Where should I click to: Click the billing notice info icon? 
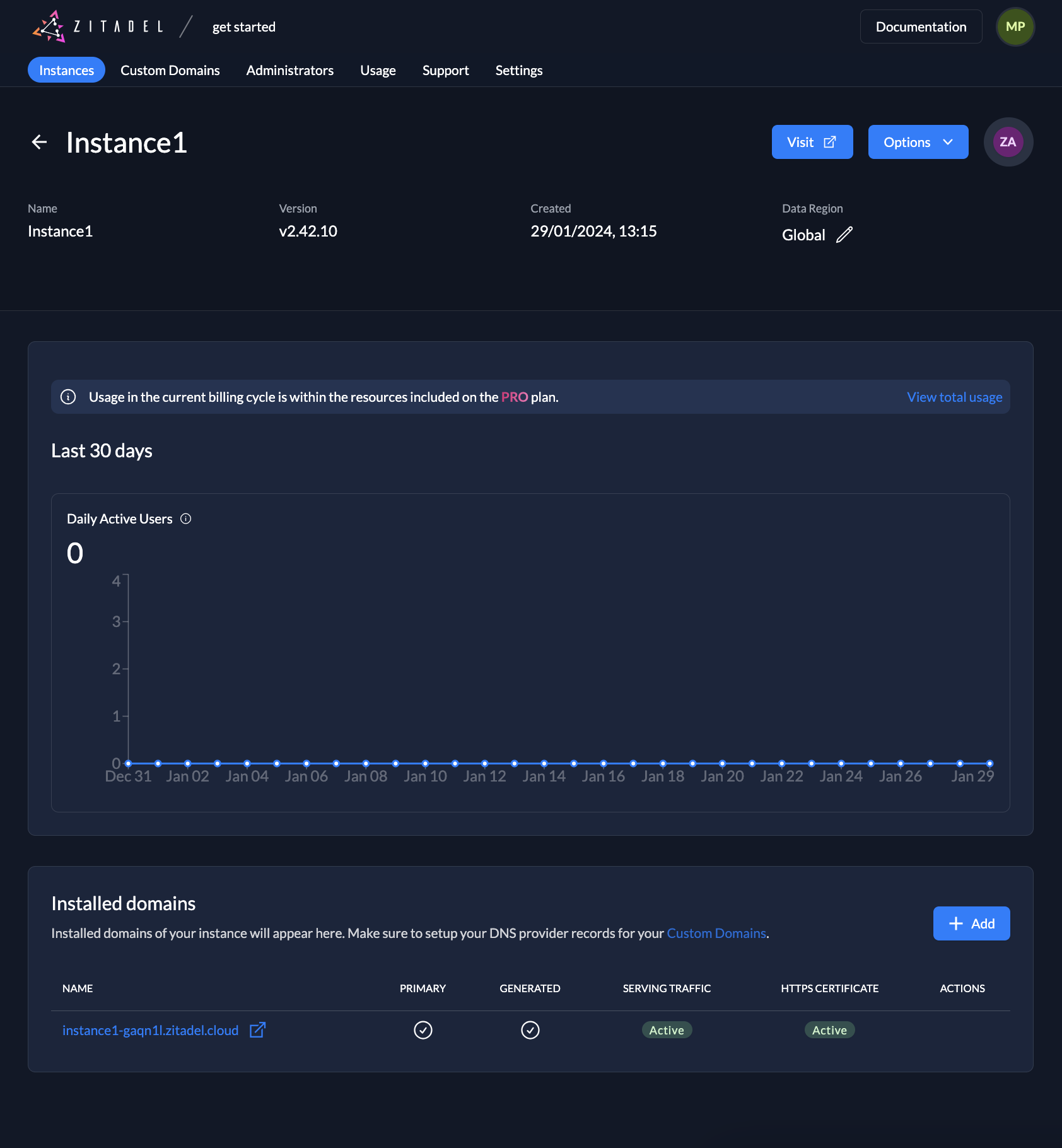(x=68, y=397)
